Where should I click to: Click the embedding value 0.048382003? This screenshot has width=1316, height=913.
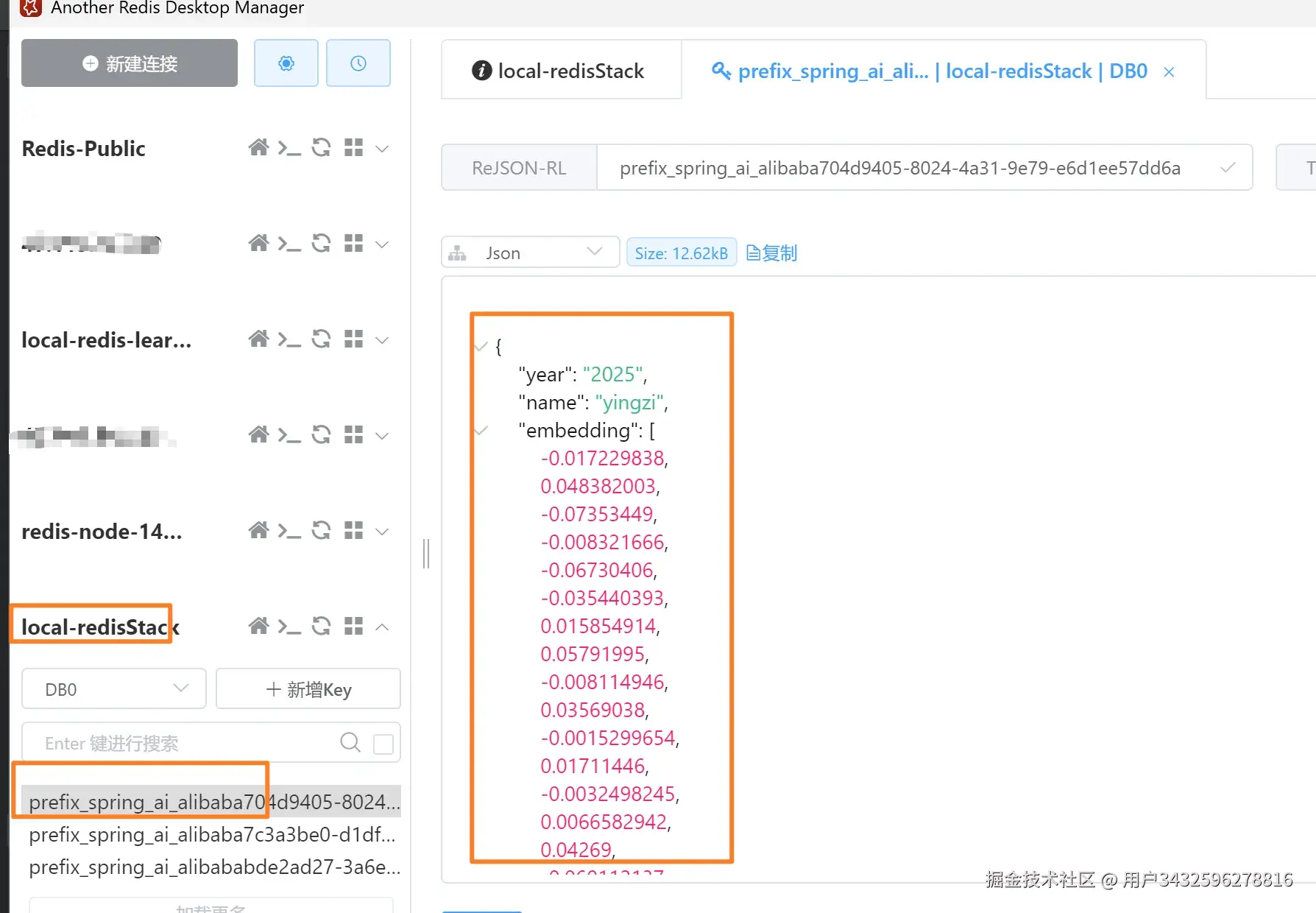tap(598, 486)
